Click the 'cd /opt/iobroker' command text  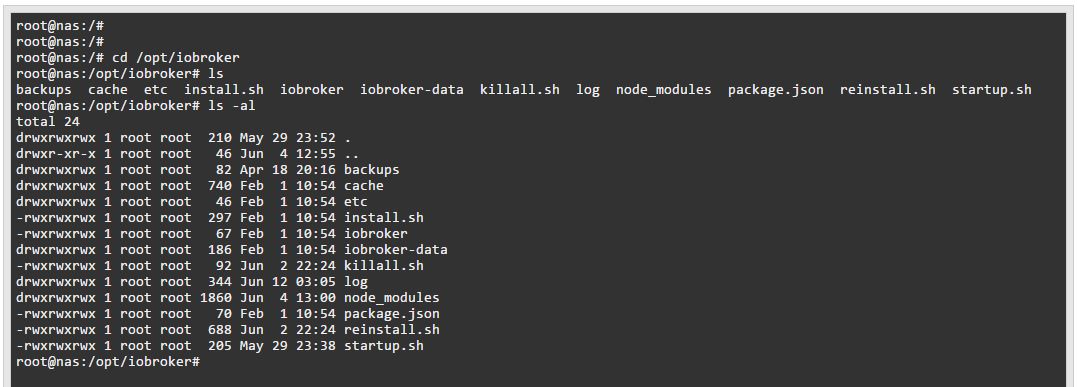[x=175, y=58]
